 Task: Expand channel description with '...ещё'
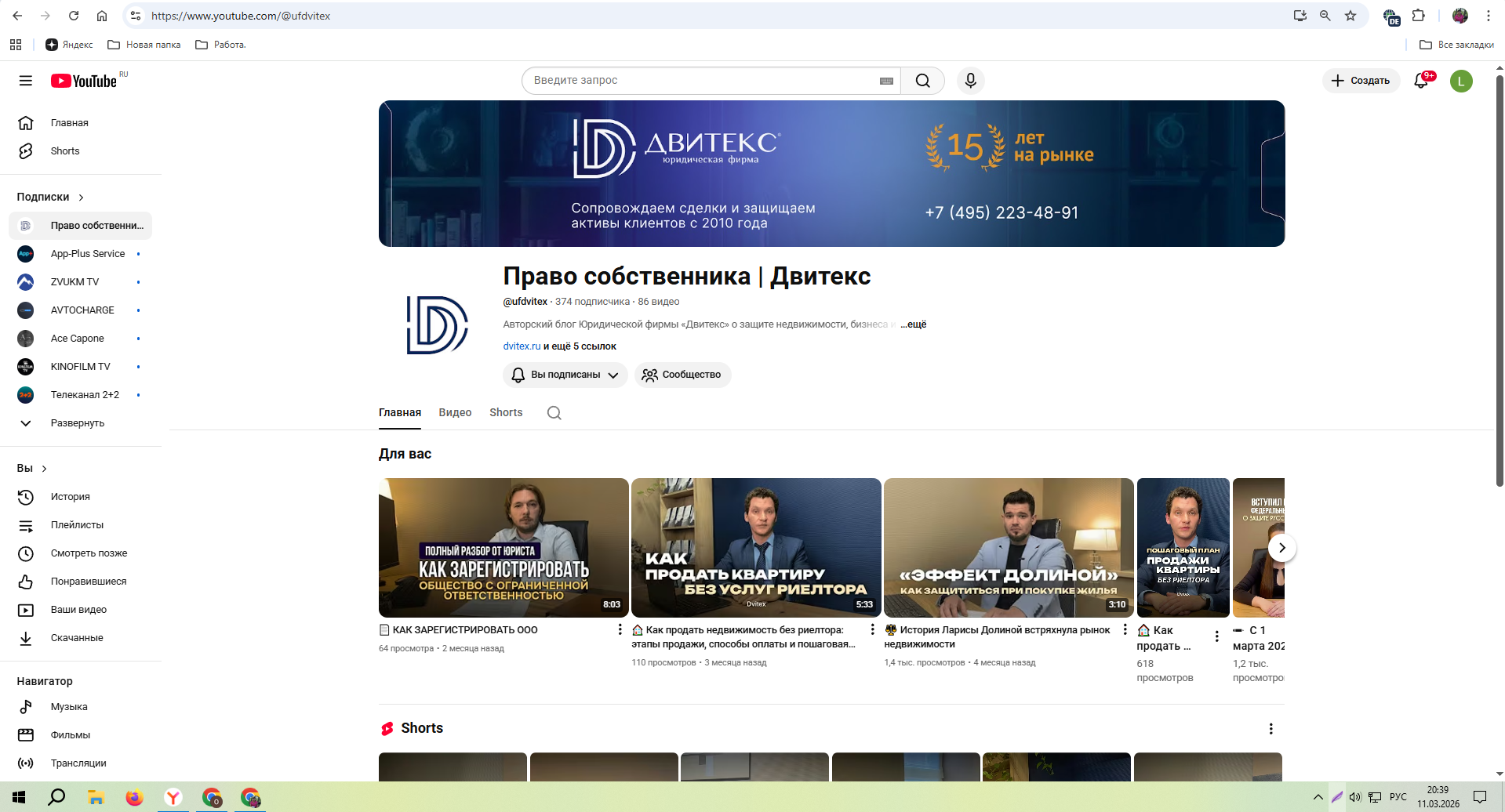pos(913,324)
